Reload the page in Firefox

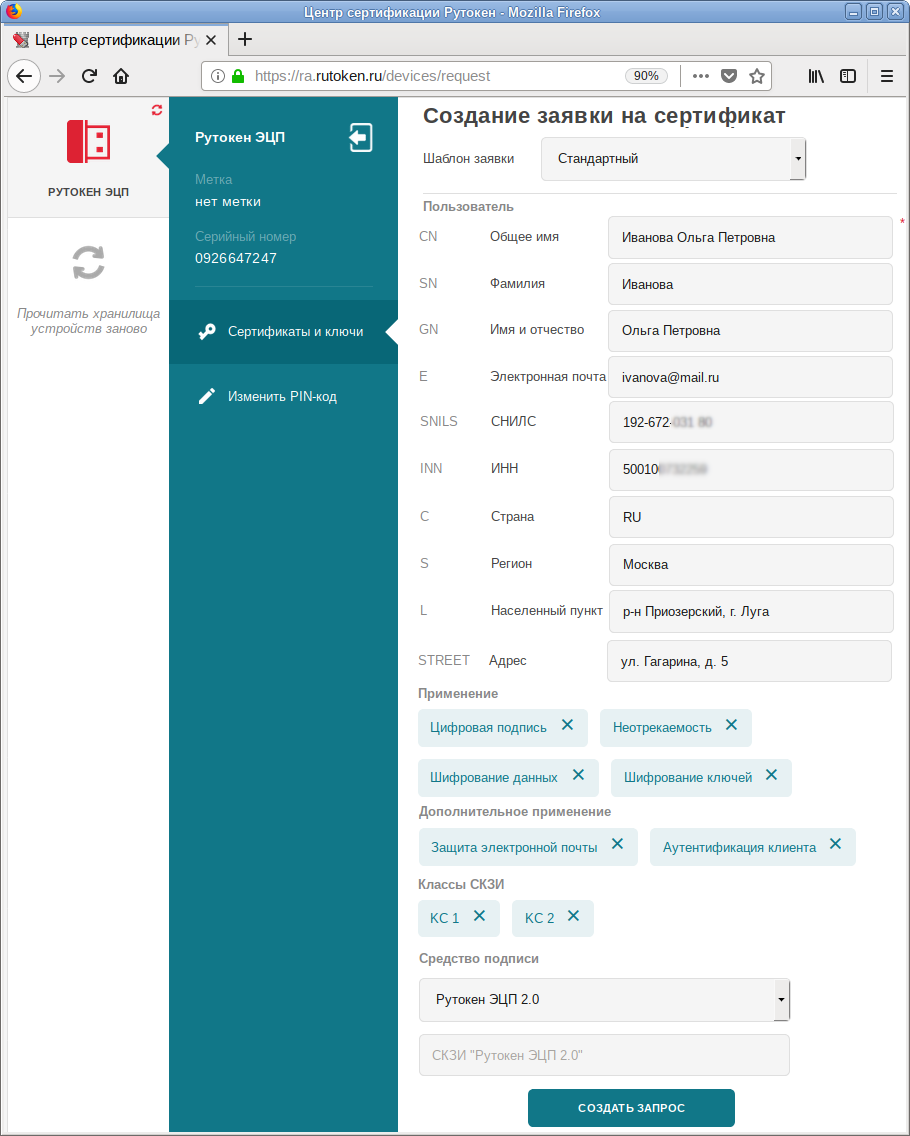pos(89,76)
